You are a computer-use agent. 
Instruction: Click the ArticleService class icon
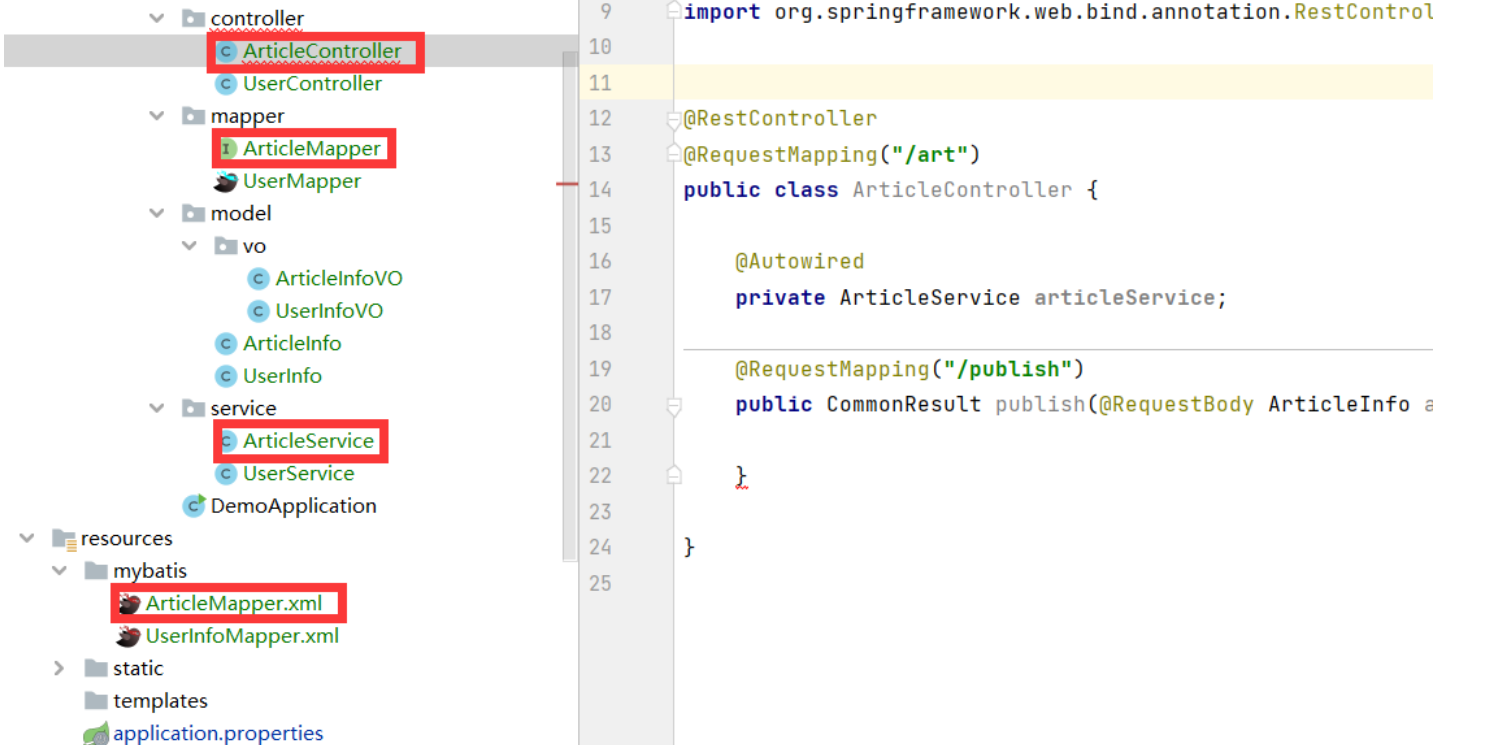[228, 441]
